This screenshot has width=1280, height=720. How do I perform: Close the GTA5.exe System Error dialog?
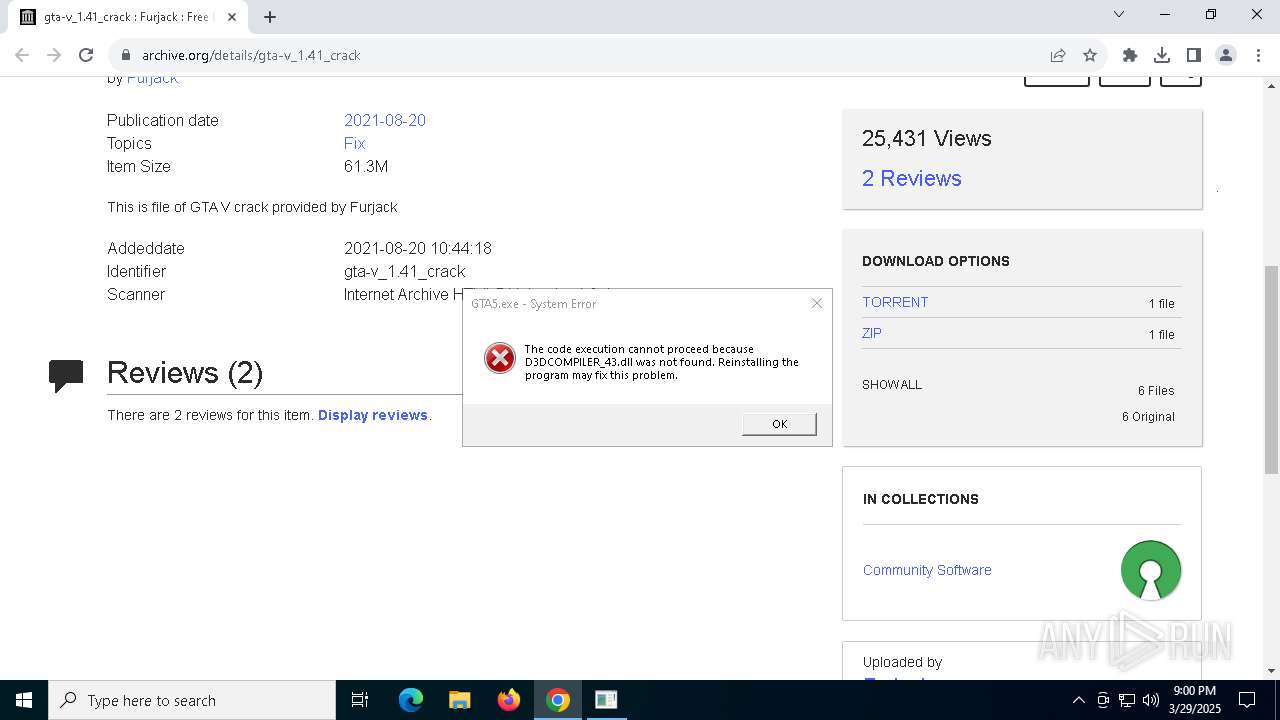pyautogui.click(x=816, y=303)
